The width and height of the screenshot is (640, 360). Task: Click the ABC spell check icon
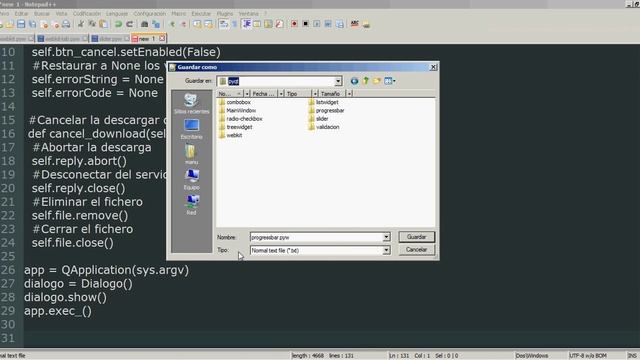point(354,24)
